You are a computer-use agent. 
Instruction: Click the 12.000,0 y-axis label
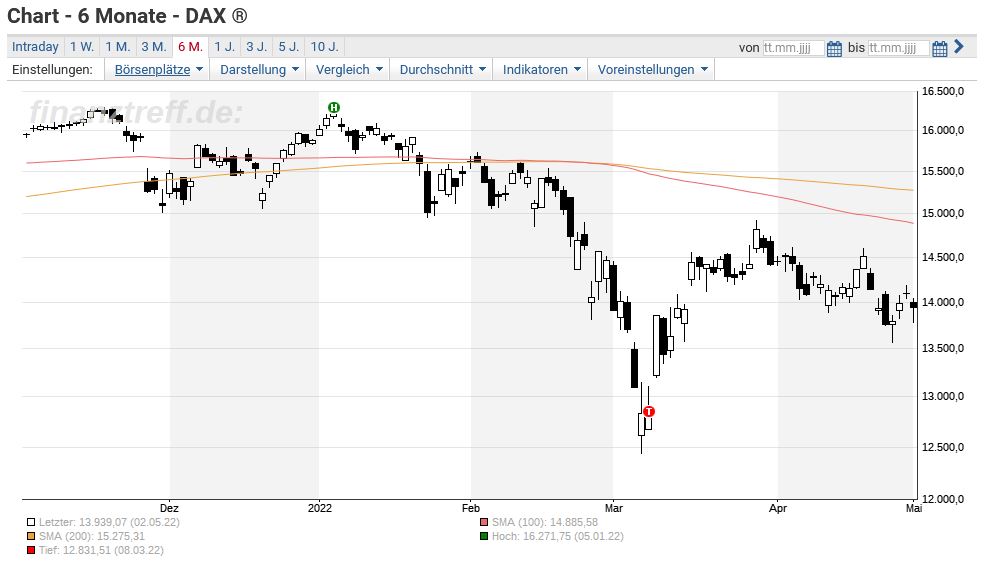(943, 499)
